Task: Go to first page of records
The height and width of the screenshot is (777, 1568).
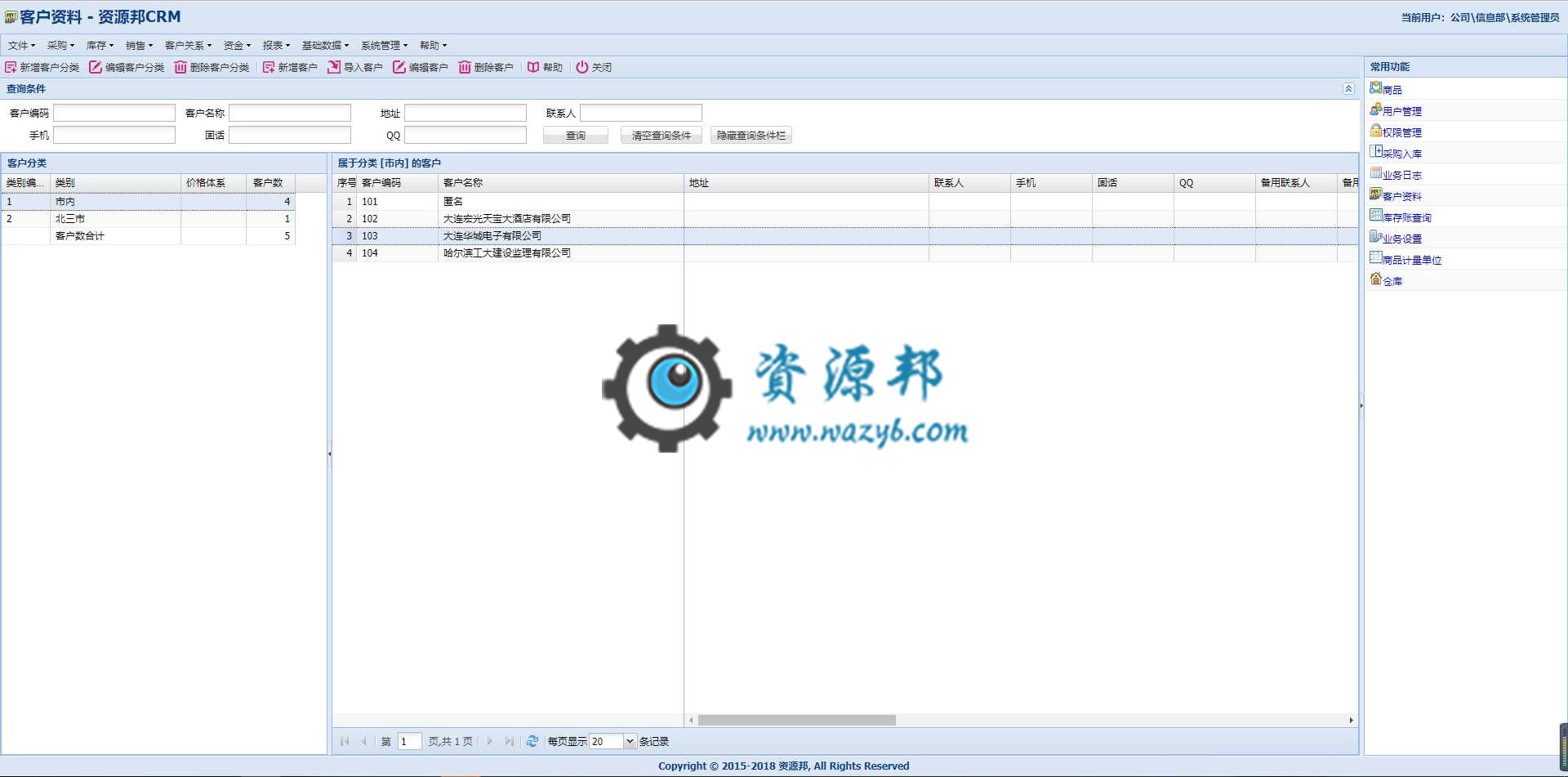Action: coord(345,741)
